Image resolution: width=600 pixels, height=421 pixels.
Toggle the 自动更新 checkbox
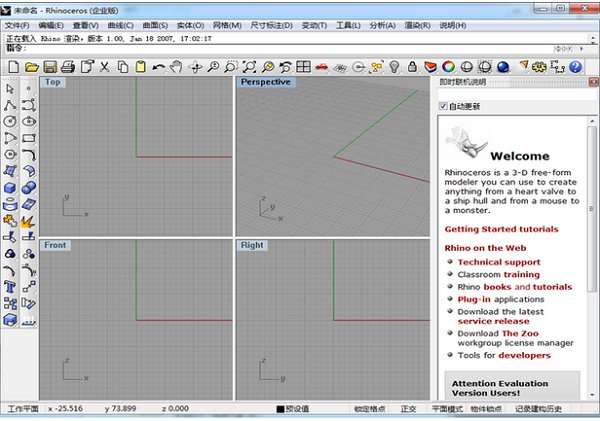click(x=443, y=106)
